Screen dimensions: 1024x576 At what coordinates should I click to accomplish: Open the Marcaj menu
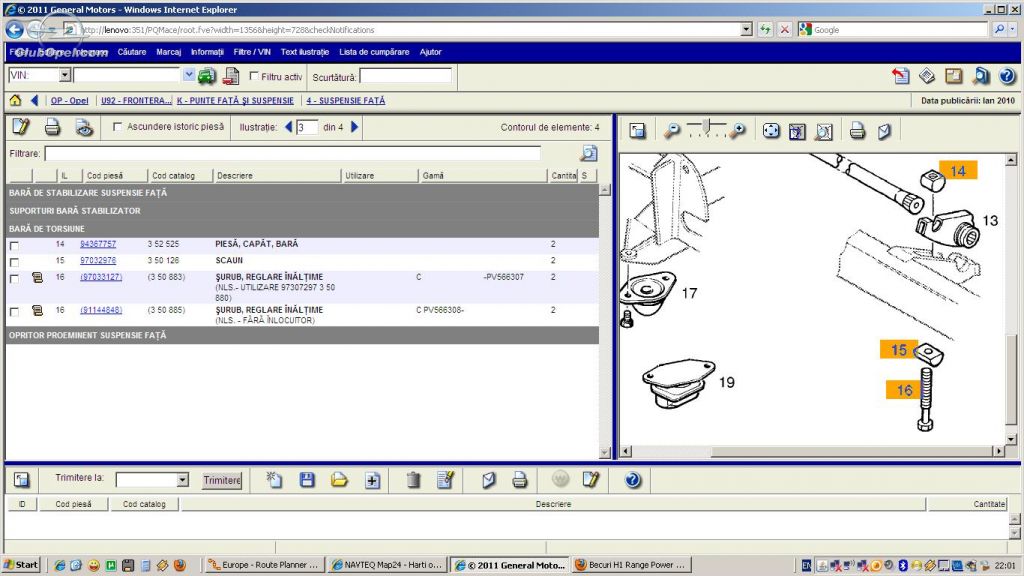click(x=168, y=52)
